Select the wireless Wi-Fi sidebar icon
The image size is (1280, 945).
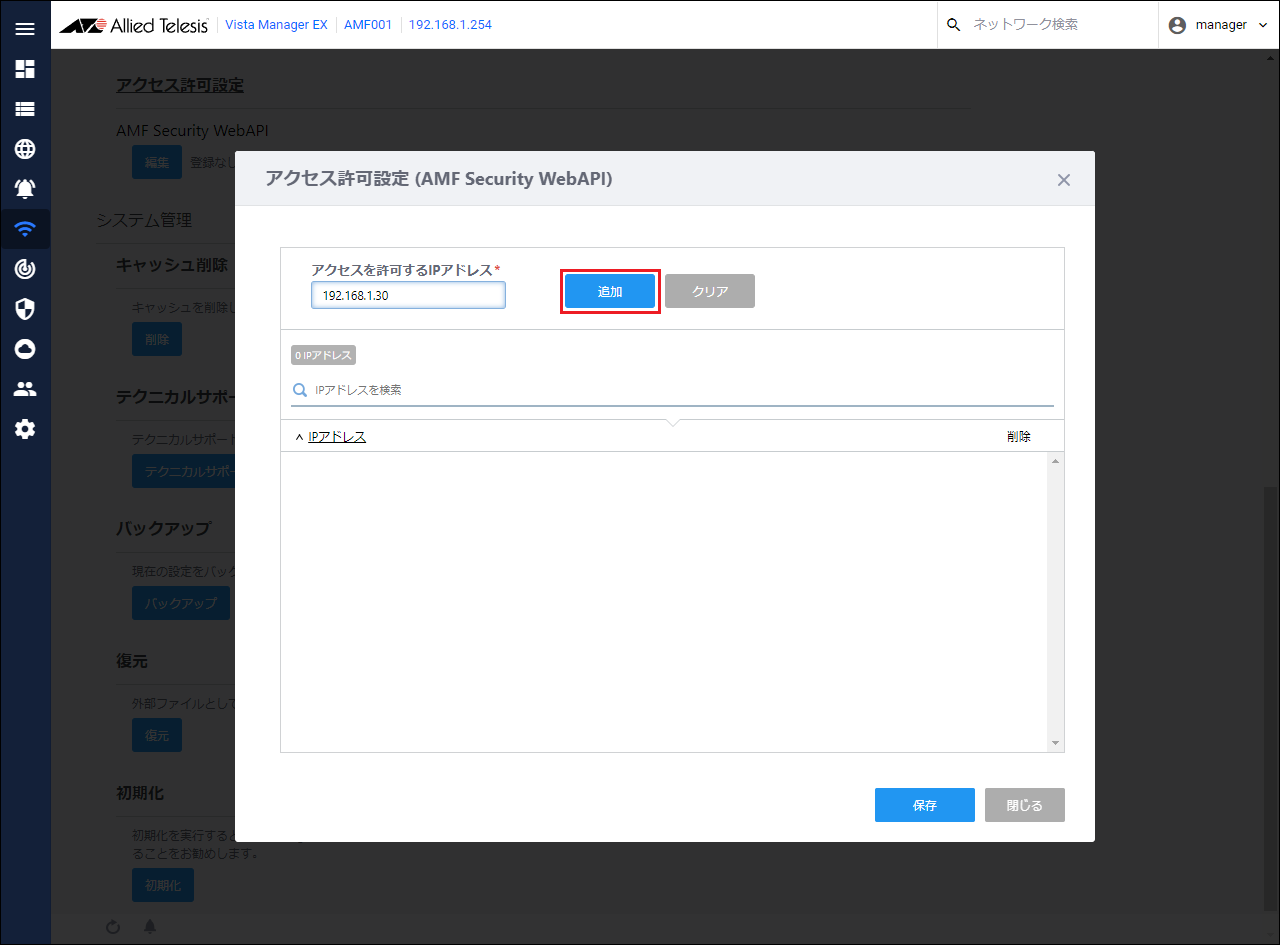(25, 229)
